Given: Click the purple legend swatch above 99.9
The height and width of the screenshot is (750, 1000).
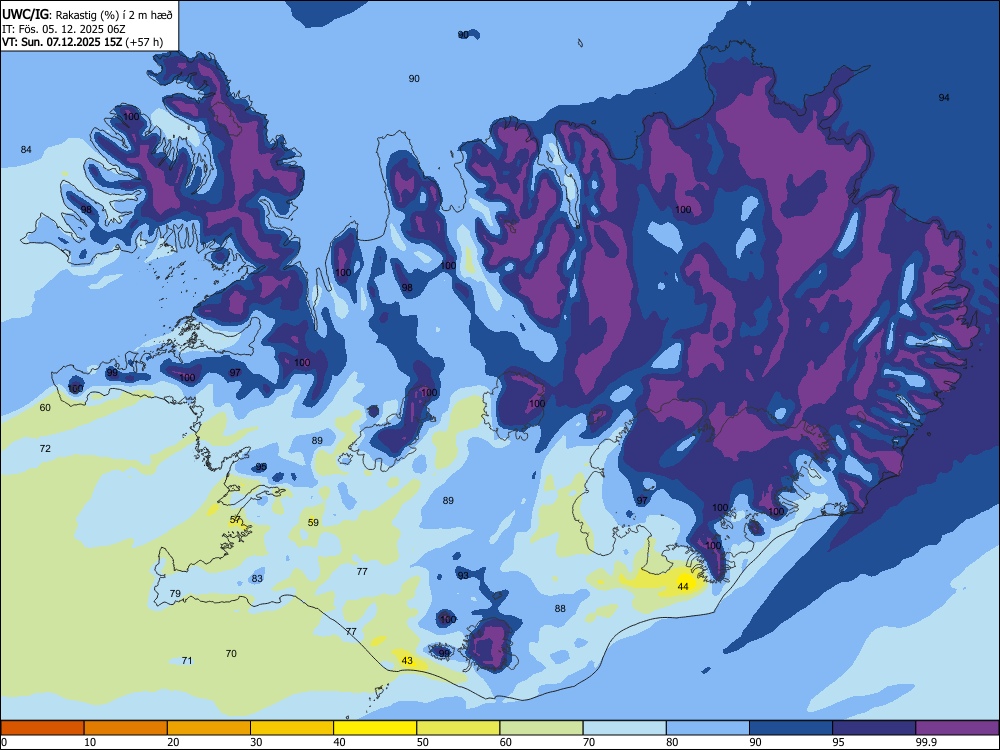Looking at the screenshot, I should [957, 728].
